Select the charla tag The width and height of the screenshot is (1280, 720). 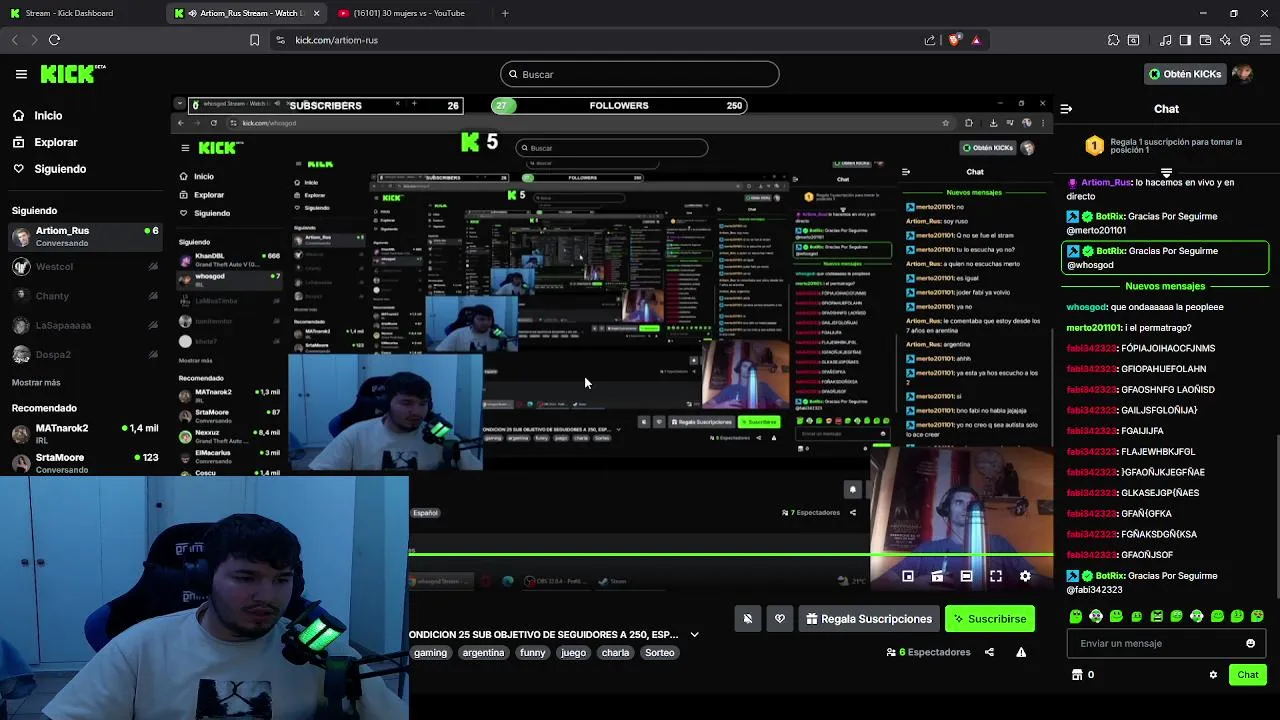(x=616, y=653)
